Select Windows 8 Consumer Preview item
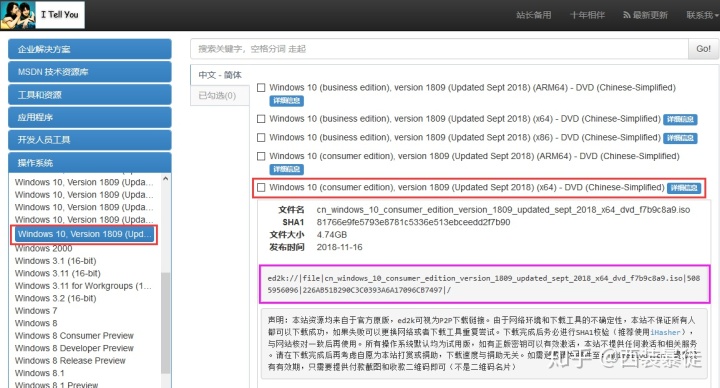Image resolution: width=720 pixels, height=388 pixels. point(74,336)
